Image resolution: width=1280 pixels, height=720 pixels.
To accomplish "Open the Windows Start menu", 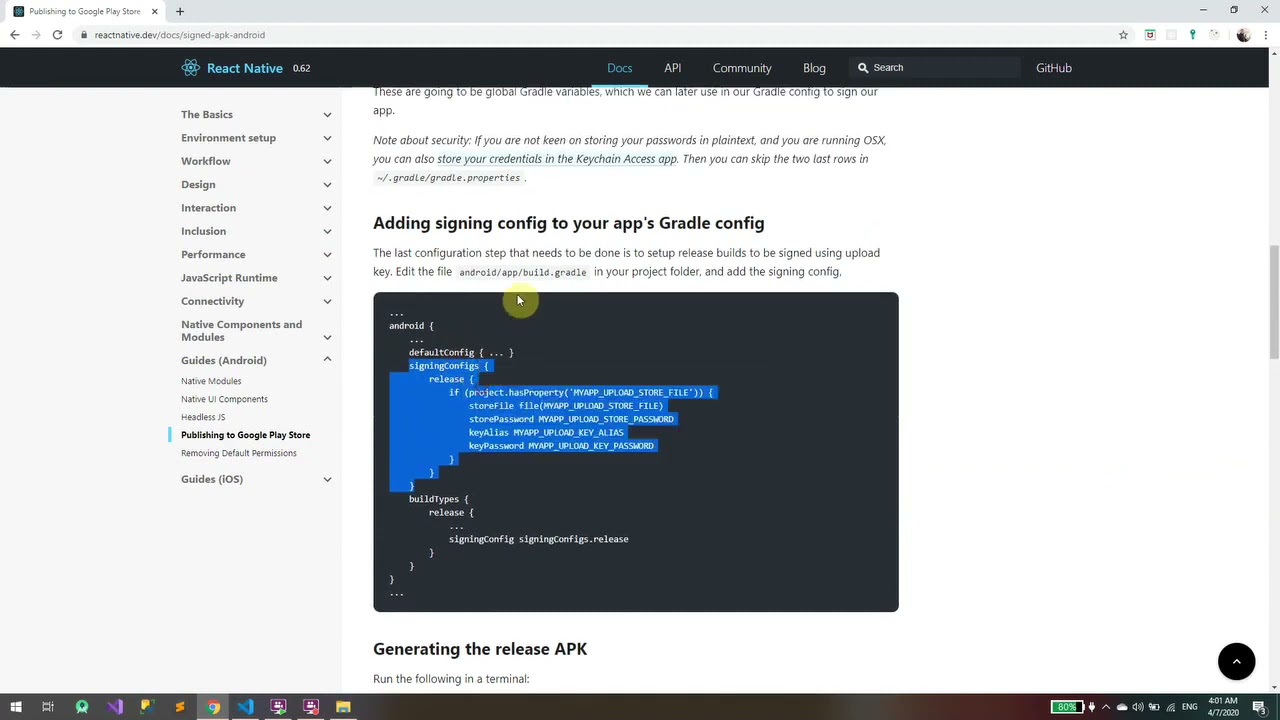I will point(16,707).
